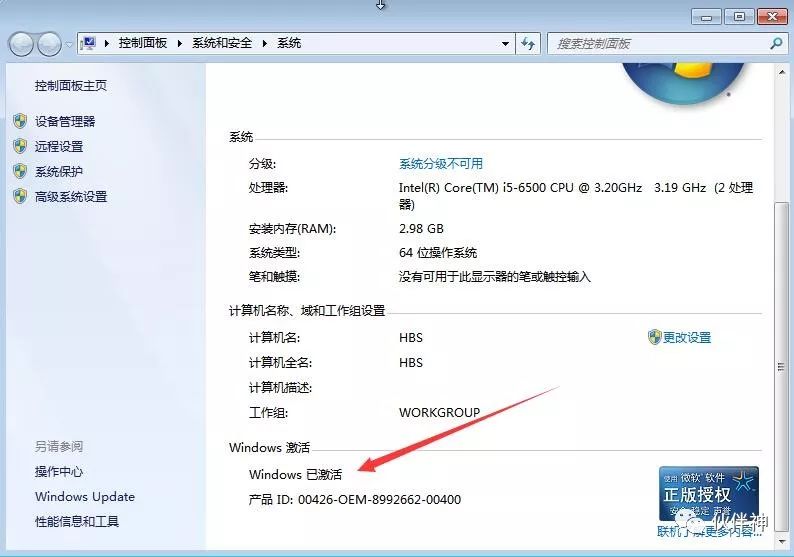Open the address bar history dropdown

click(x=505, y=44)
